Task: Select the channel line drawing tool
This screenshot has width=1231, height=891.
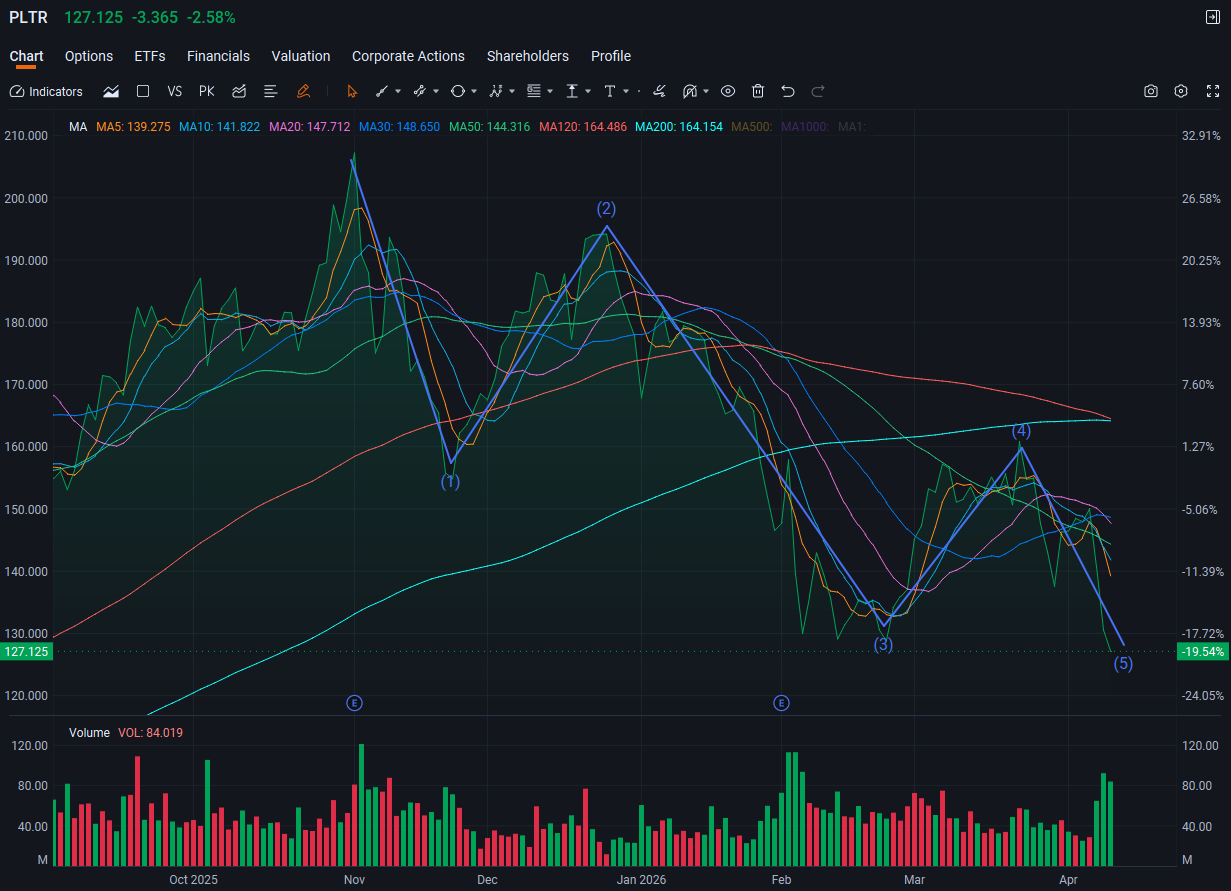Action: point(420,91)
